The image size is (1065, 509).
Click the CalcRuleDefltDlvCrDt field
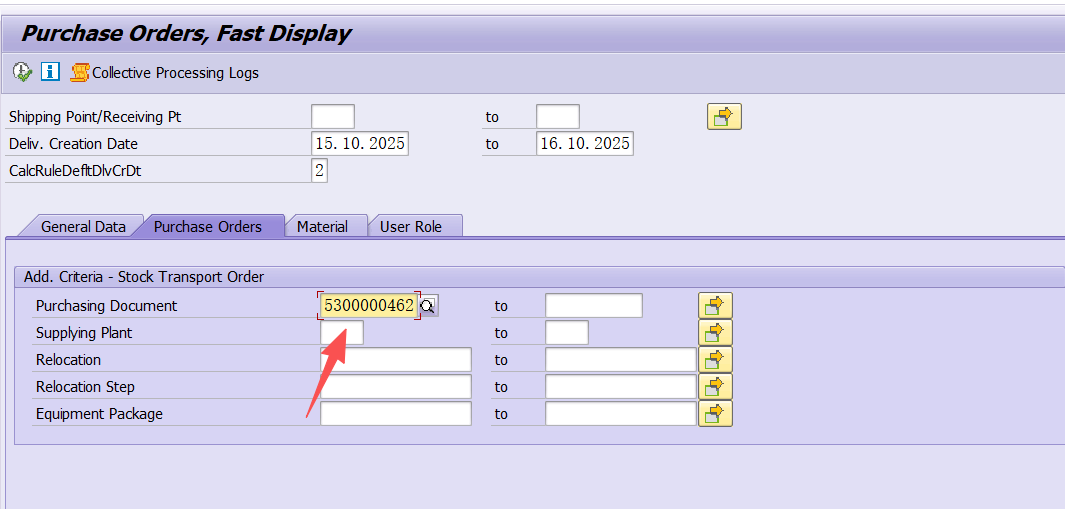click(x=319, y=171)
